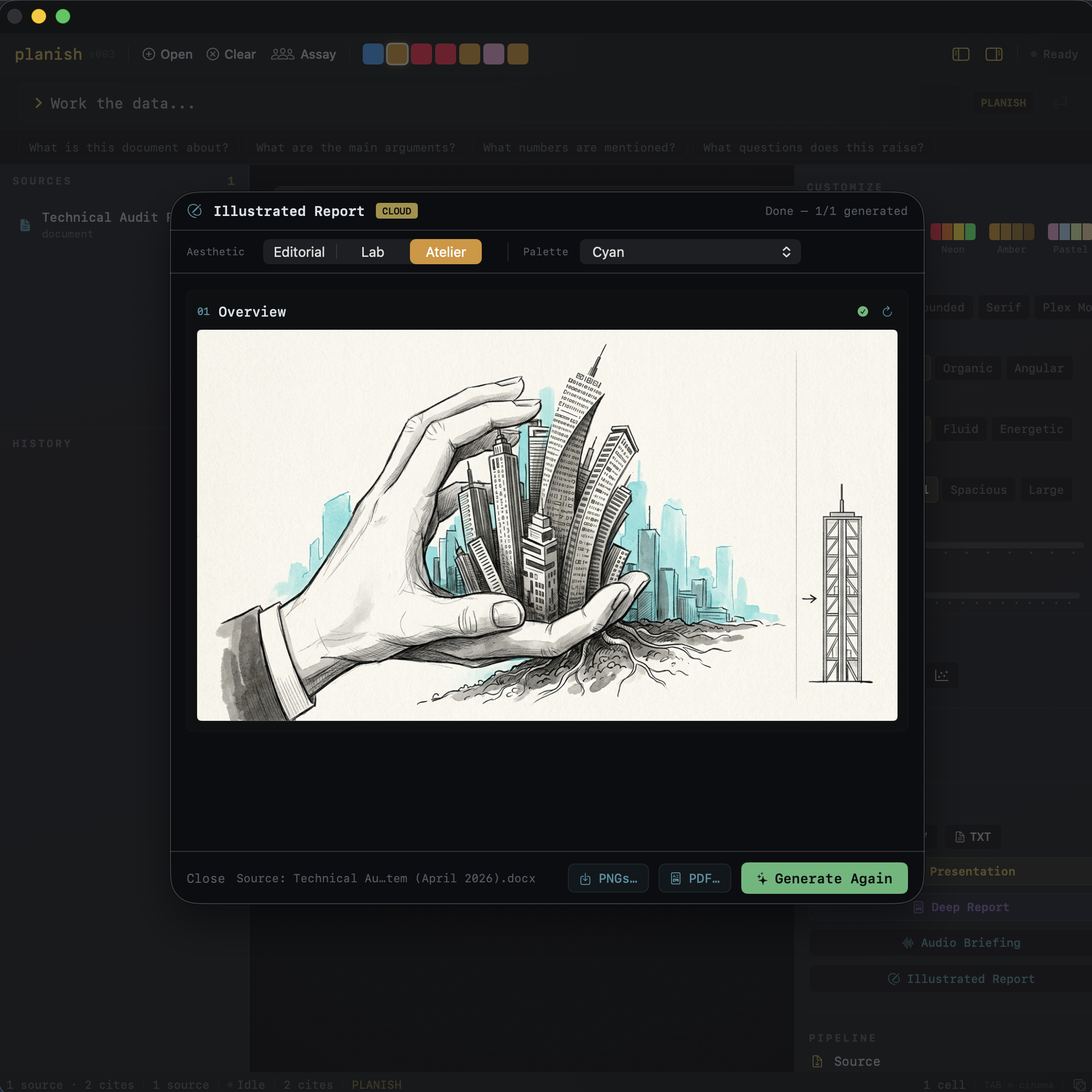Click the Technical Audit document icon
This screenshot has height=1092, width=1092.
24,224
